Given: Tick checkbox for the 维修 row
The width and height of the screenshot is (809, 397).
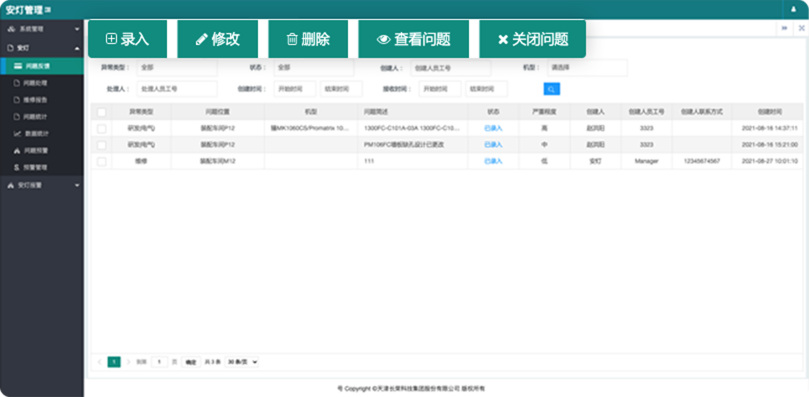Looking at the screenshot, I should point(102,162).
